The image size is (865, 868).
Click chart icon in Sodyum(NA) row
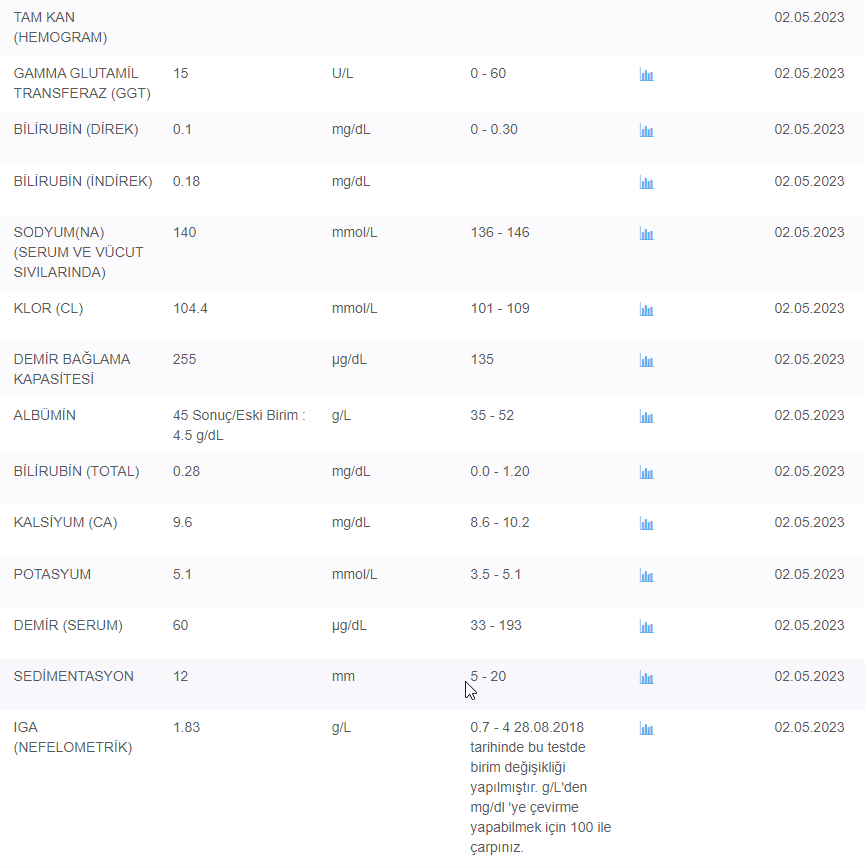[646, 234]
